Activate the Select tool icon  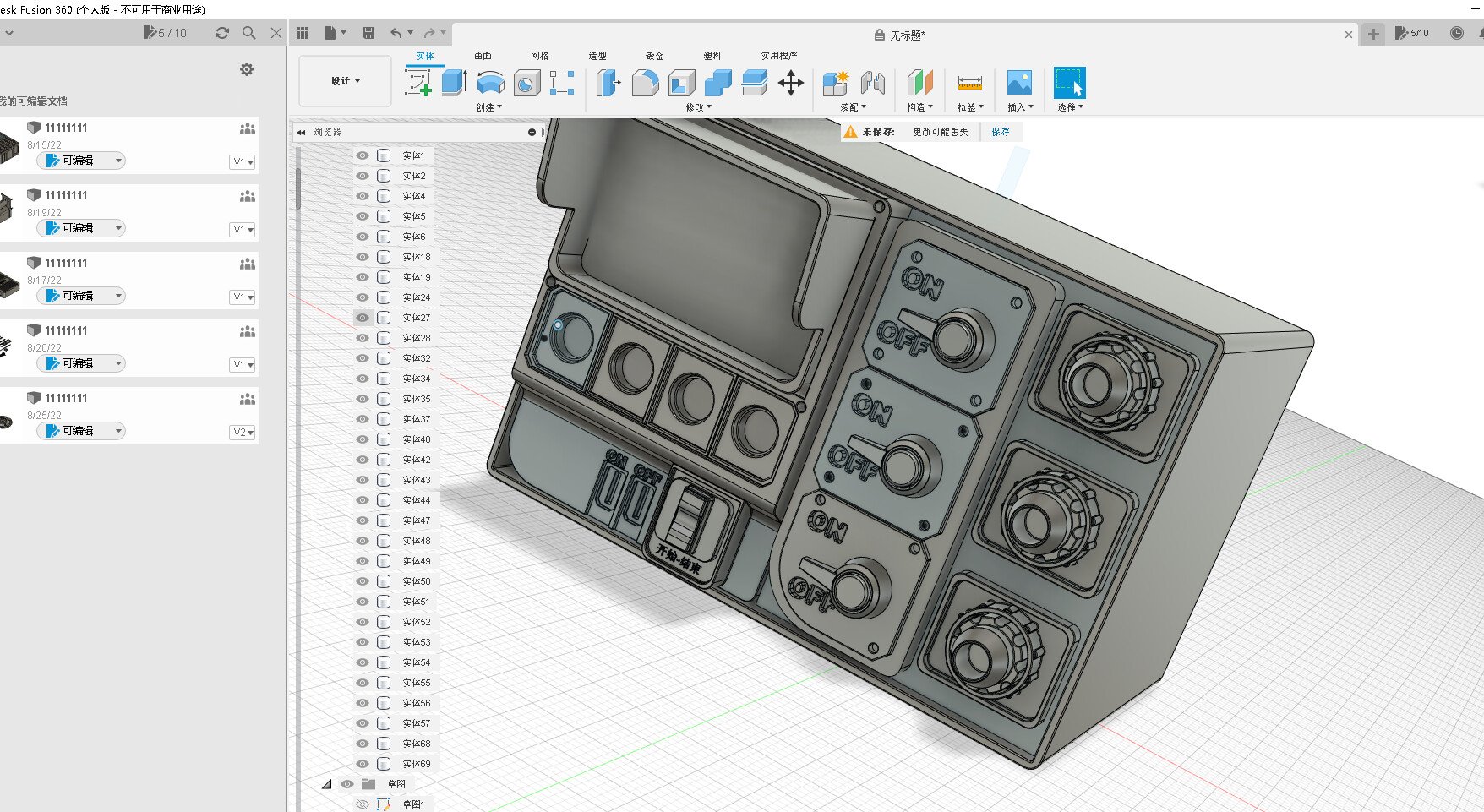tap(1069, 83)
